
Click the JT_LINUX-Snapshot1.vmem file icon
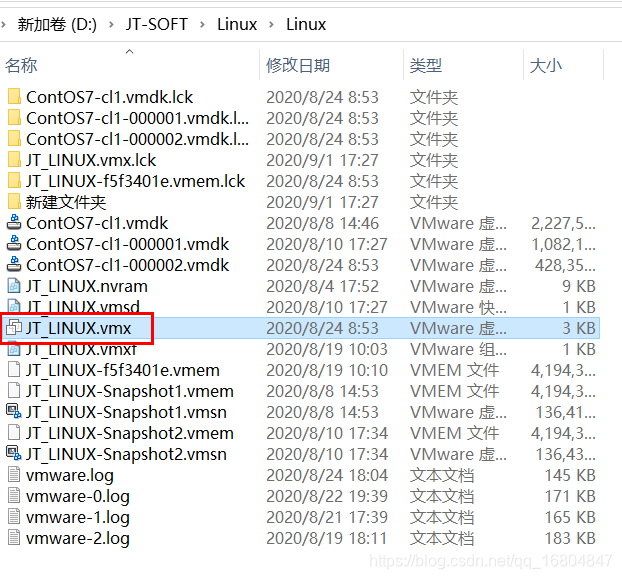tap(14, 391)
